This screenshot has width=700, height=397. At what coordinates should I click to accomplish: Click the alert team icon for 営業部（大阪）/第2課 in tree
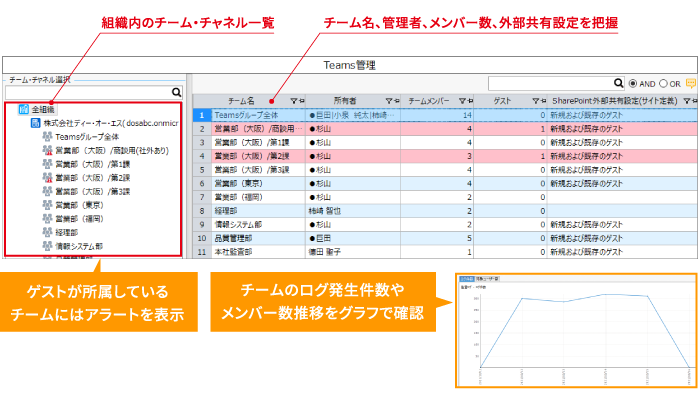click(47, 178)
